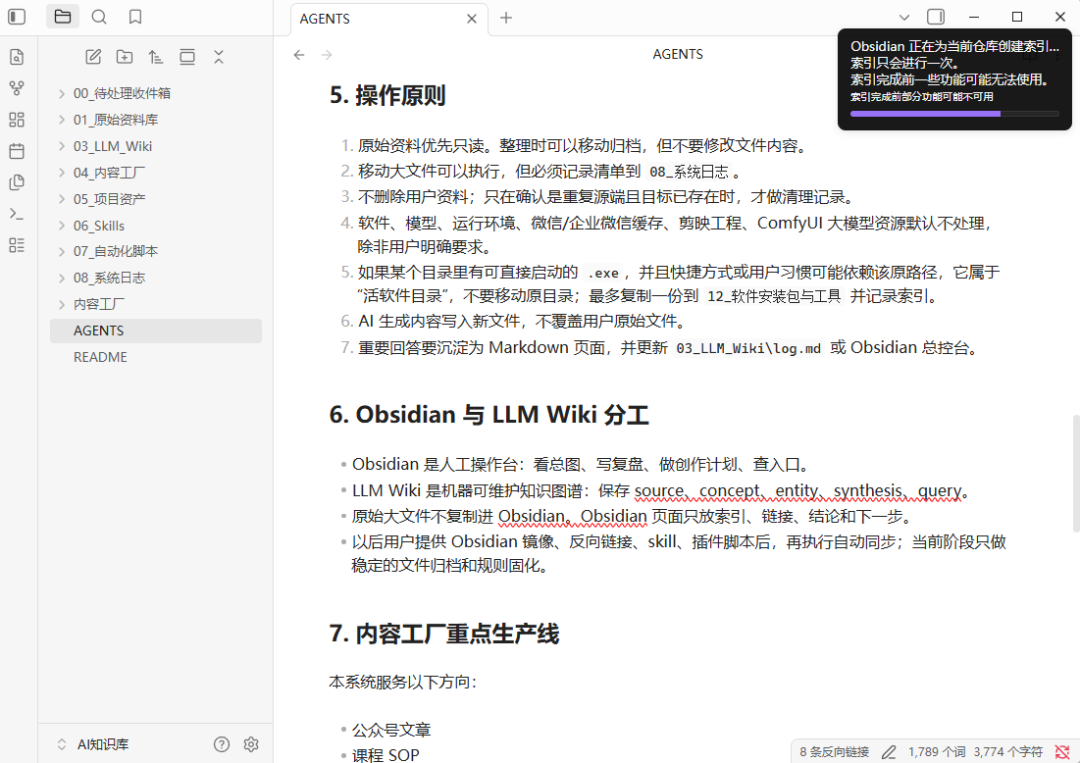Screen dimensions: 1080x763
Task: Click the word count in status bar
Action: [x=936, y=752]
